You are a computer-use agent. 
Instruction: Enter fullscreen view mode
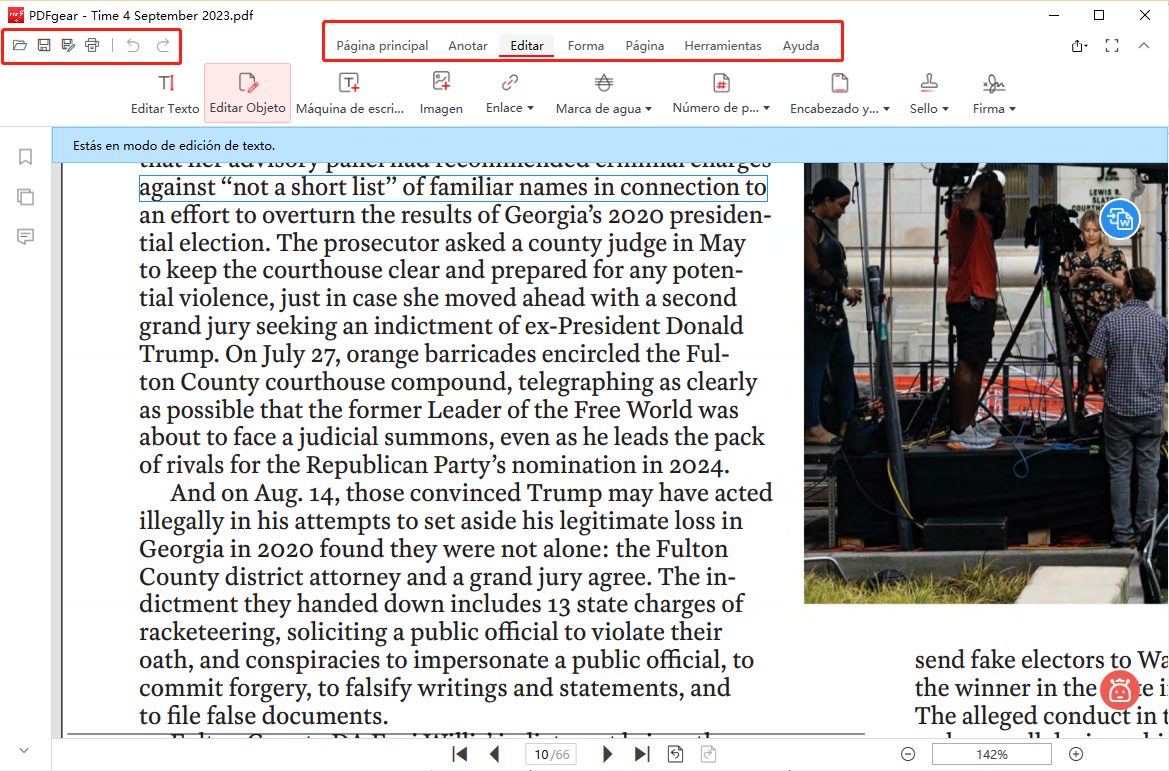click(1112, 45)
